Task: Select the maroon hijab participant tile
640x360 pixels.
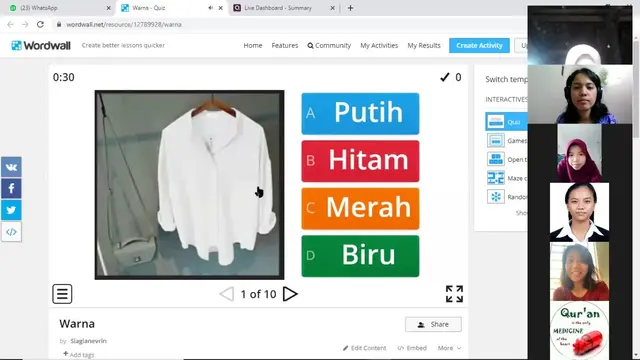Action: click(579, 153)
